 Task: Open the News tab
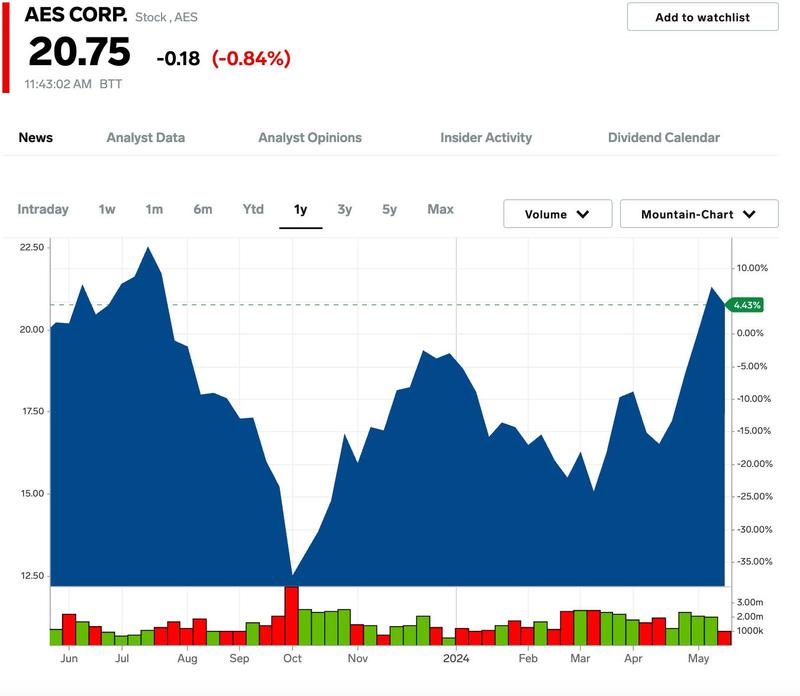[x=36, y=138]
